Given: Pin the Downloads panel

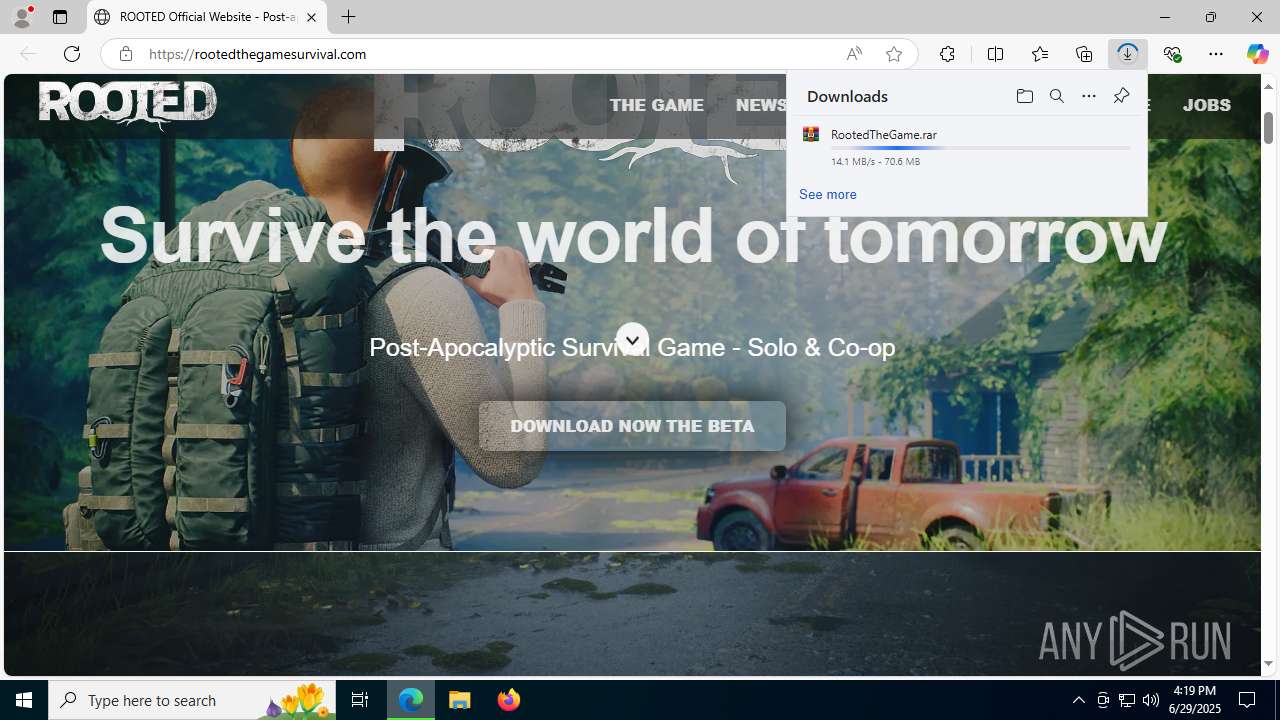Looking at the screenshot, I should pos(1121,96).
